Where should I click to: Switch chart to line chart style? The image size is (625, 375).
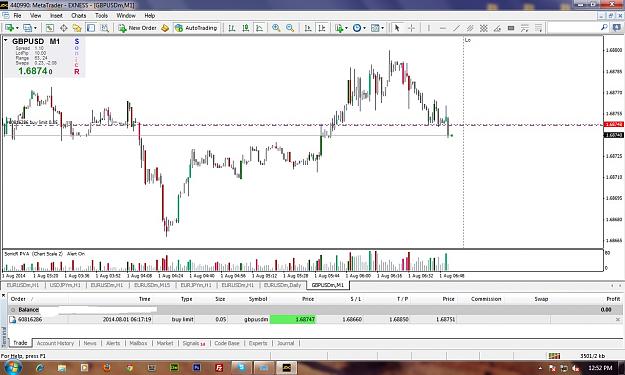259,28
